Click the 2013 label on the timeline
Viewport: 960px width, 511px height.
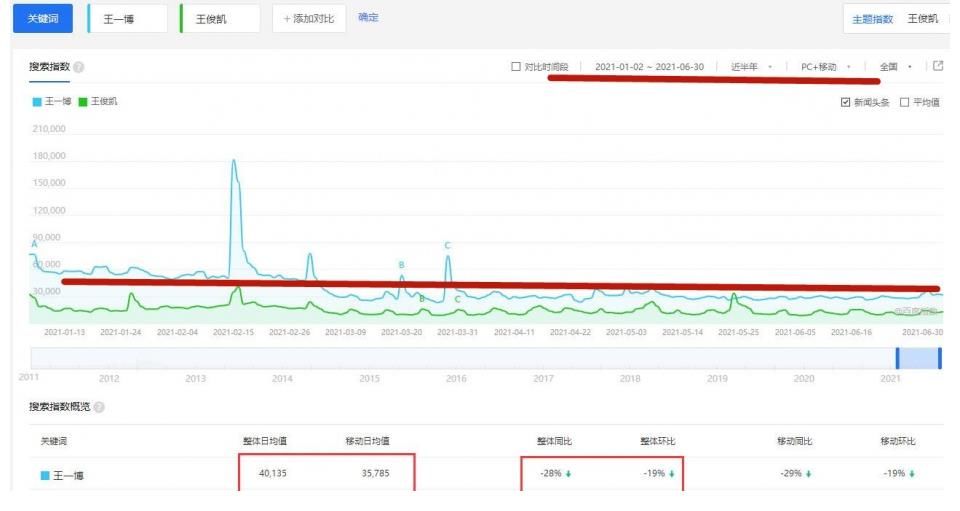click(x=195, y=379)
